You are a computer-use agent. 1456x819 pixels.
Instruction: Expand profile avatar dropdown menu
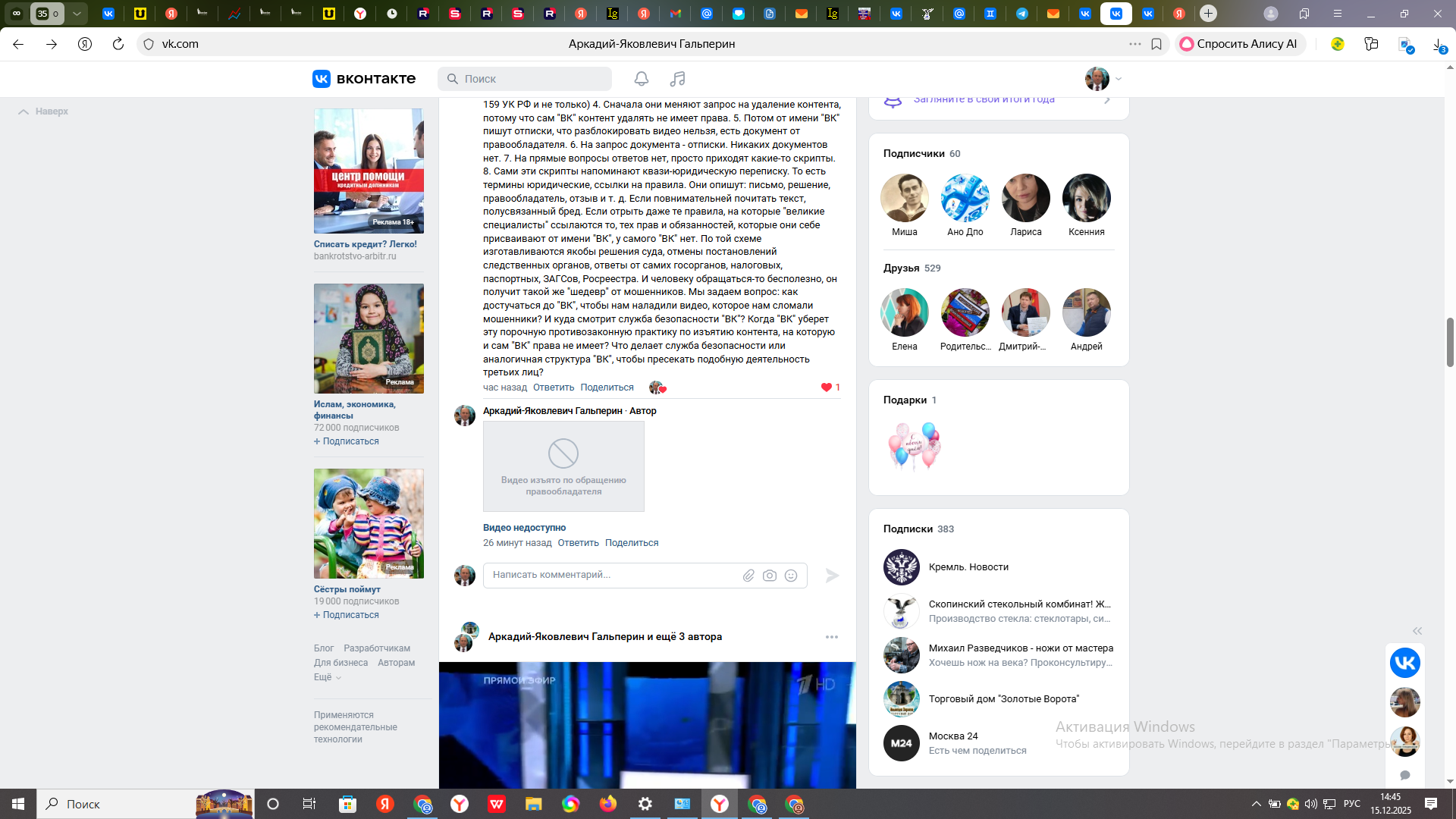pos(1103,79)
